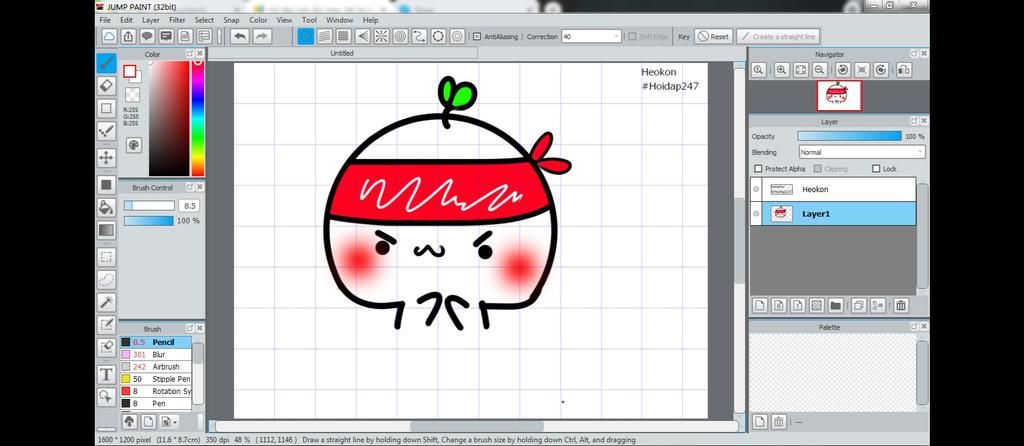Viewport: 1024px width, 446px height.
Task: Select the Move tool
Action: 106,157
